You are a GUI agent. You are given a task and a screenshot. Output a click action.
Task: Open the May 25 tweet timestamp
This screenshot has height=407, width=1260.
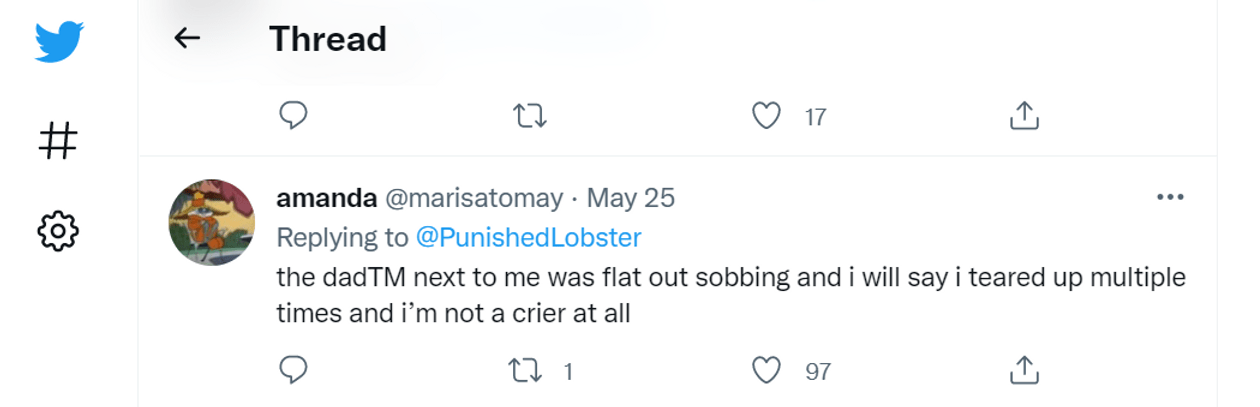click(x=631, y=198)
